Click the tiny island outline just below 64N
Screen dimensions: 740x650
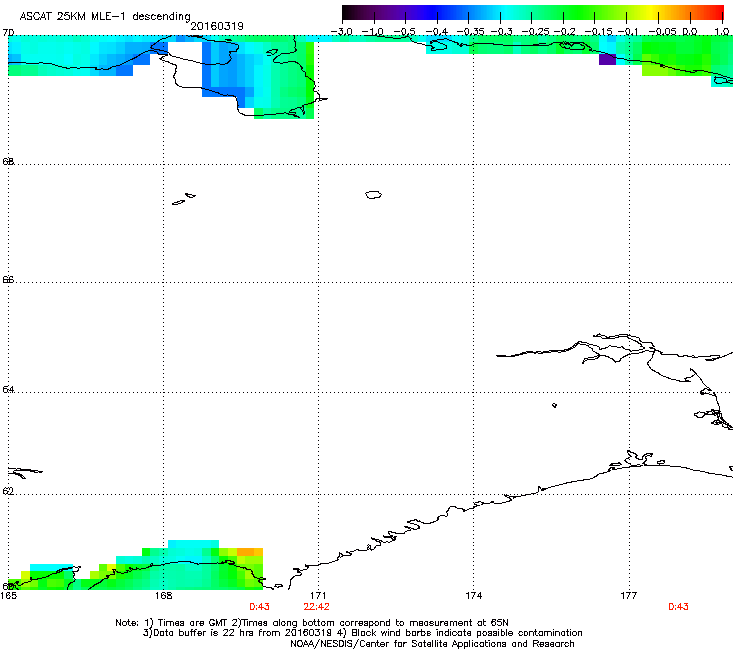tap(554, 405)
